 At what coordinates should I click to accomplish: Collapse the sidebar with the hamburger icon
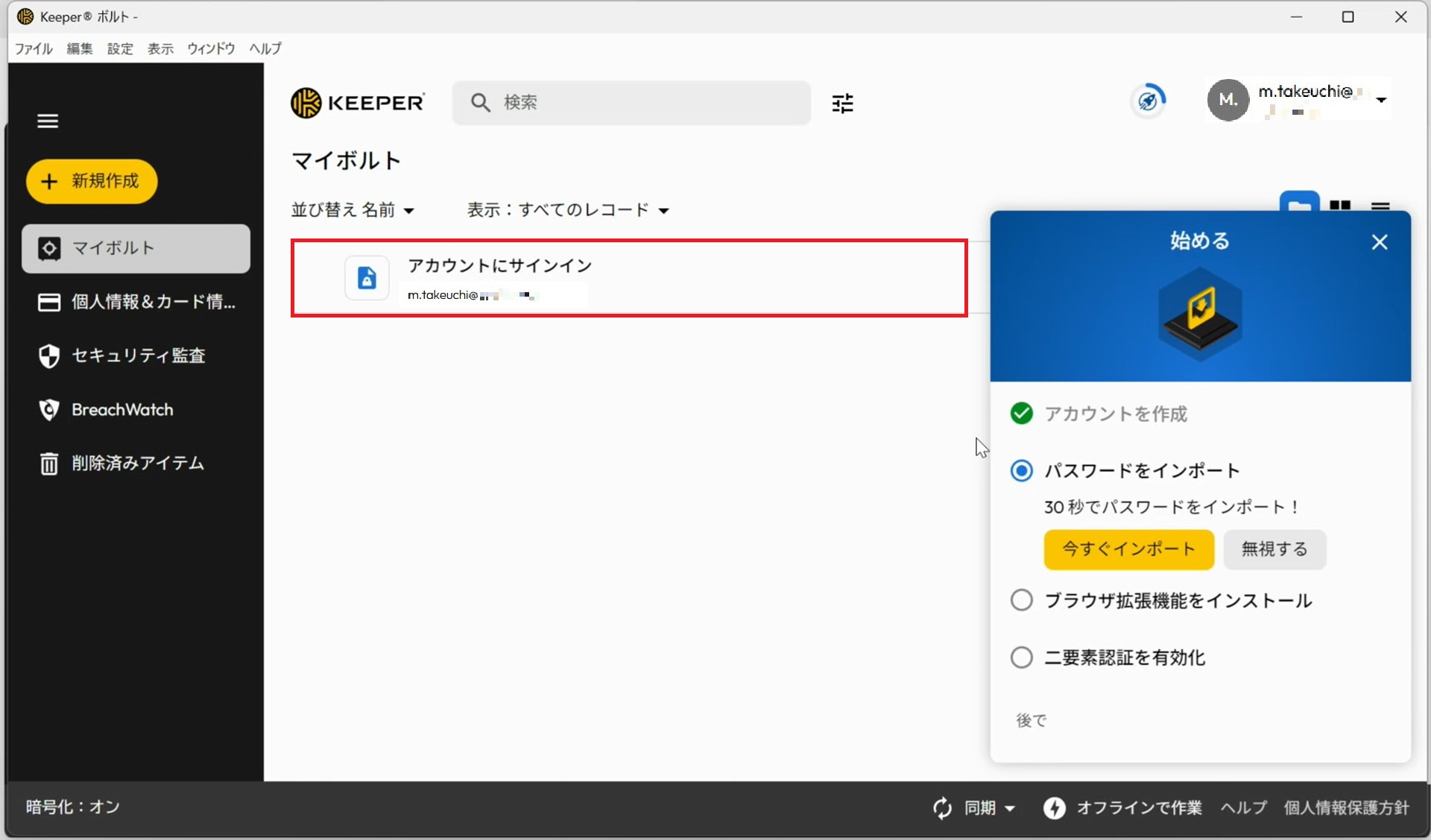pos(48,120)
